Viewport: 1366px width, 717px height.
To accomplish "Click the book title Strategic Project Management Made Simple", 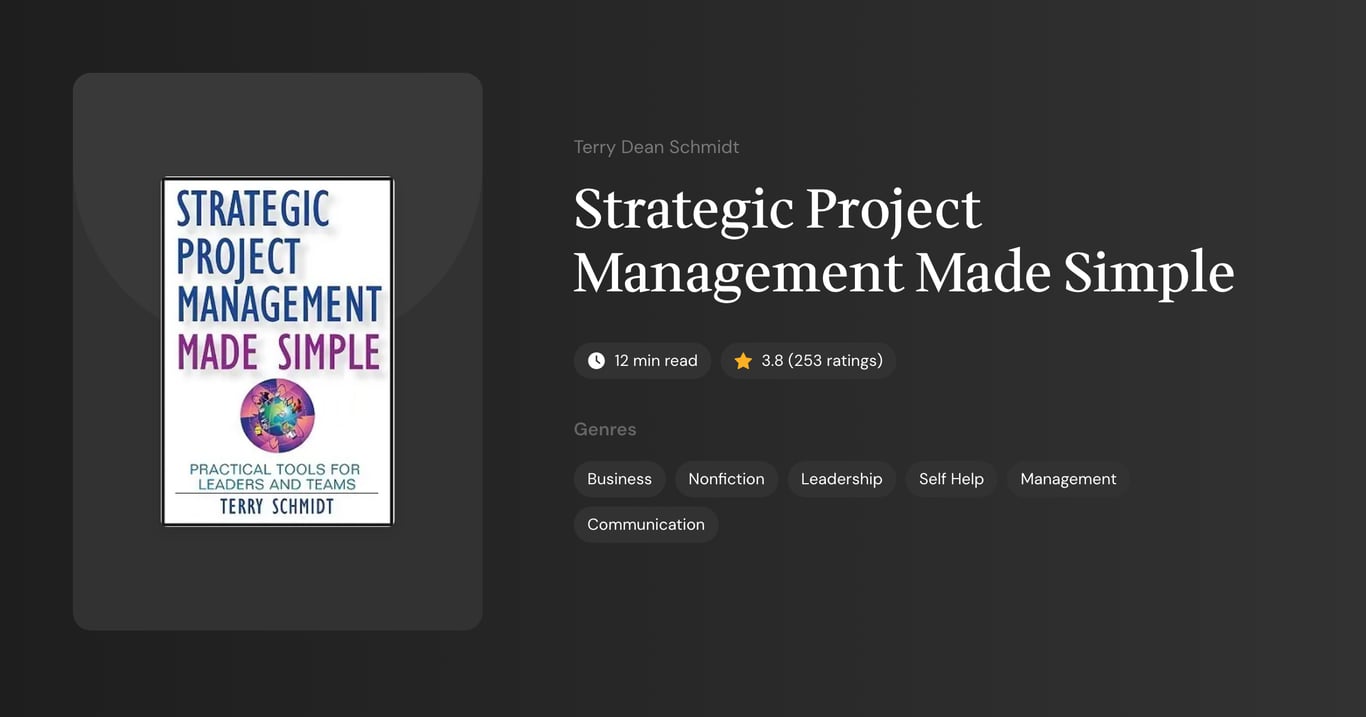I will [x=903, y=240].
